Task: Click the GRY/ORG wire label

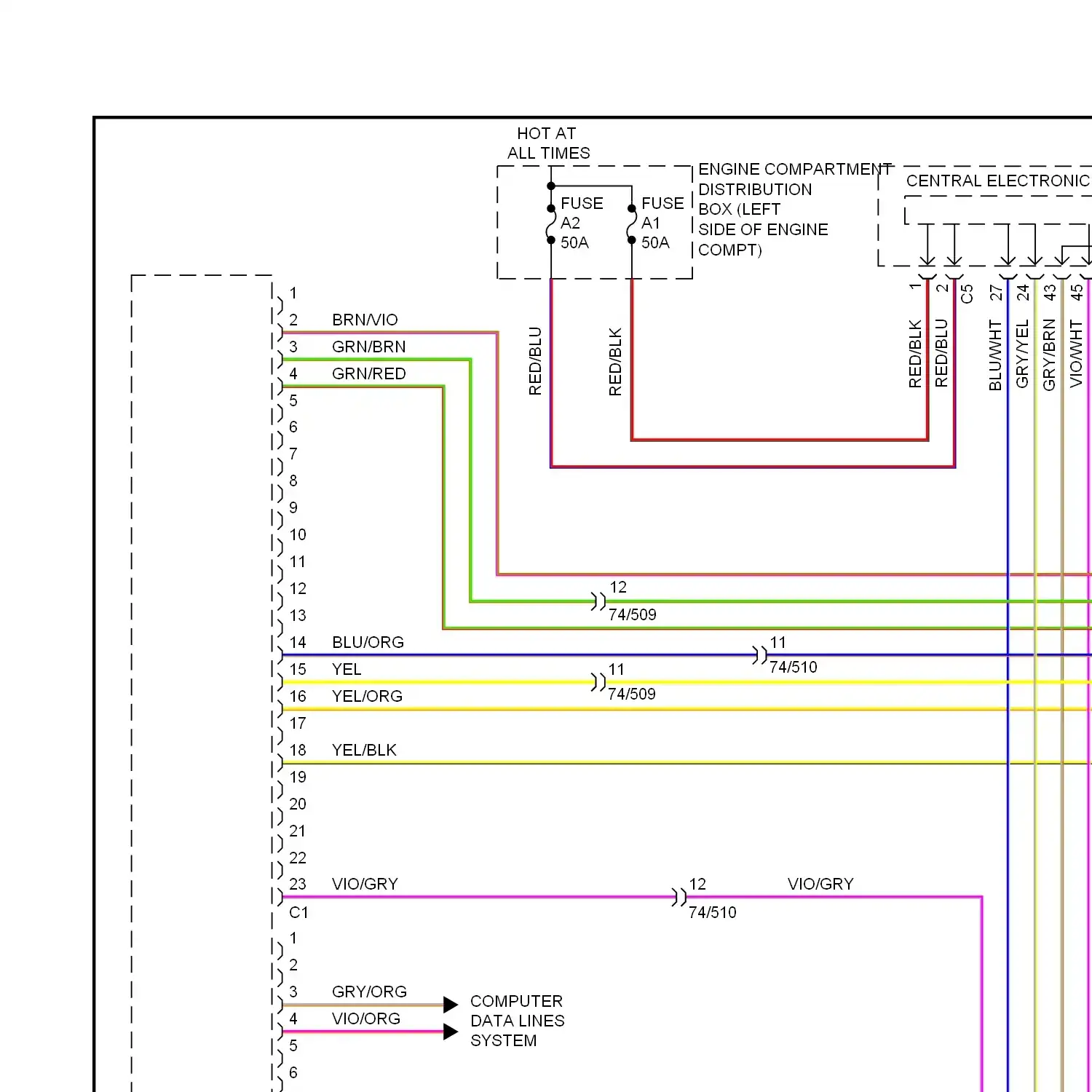Action: (369, 992)
